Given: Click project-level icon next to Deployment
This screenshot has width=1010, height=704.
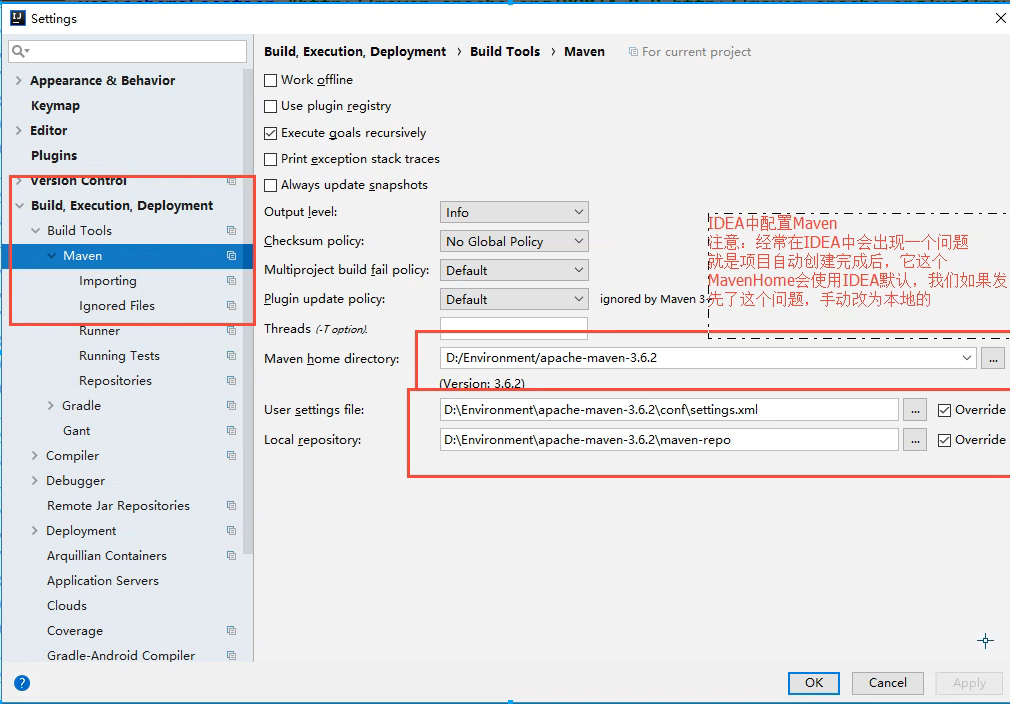Looking at the screenshot, I should tap(231, 531).
